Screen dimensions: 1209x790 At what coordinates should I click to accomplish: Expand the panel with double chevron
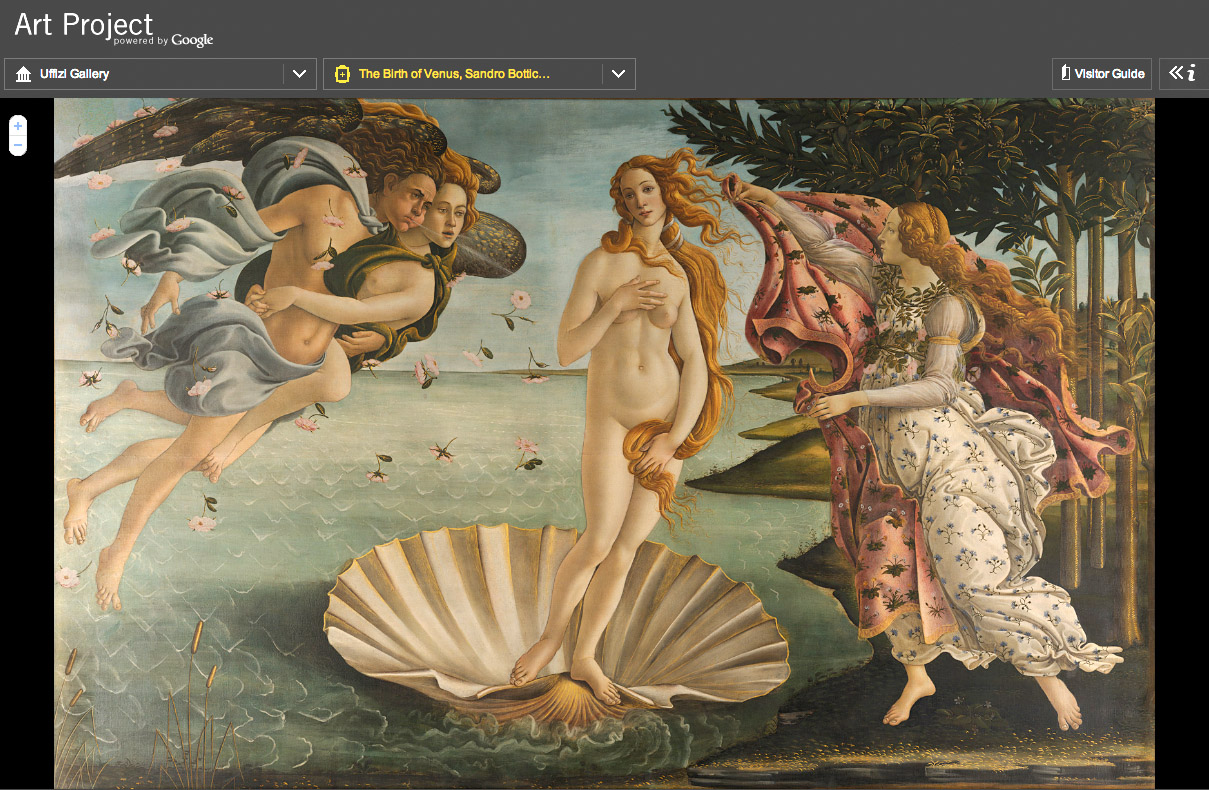[1176, 73]
